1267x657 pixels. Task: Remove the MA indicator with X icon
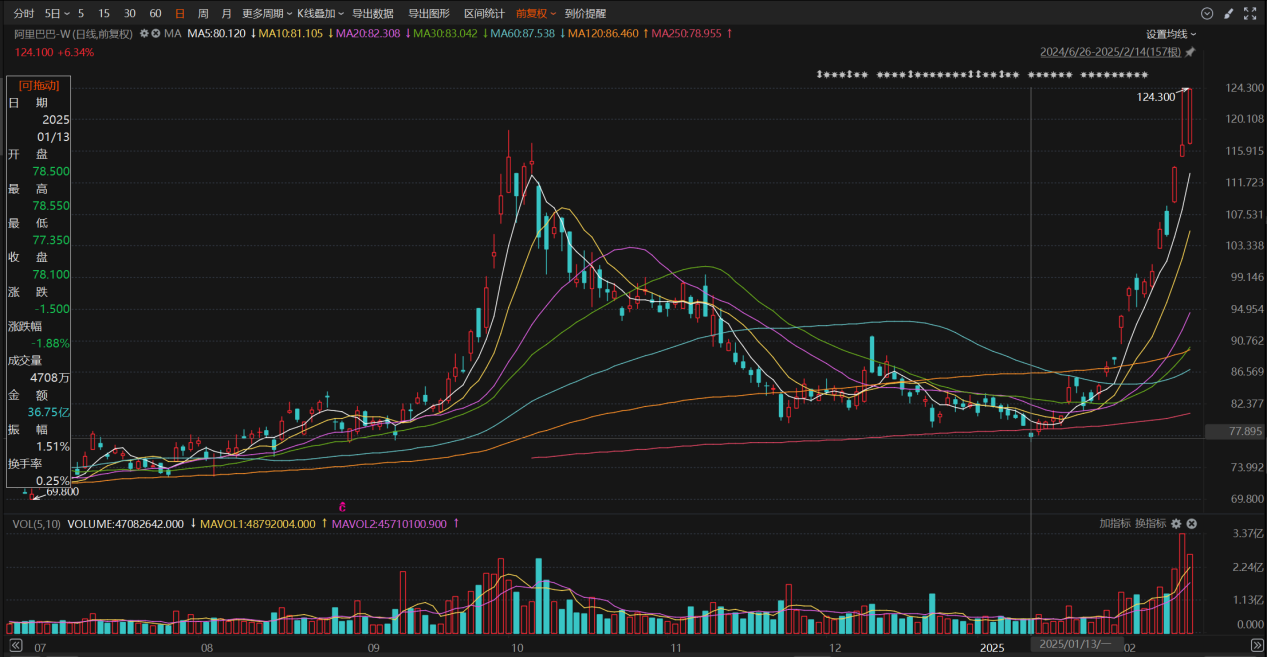point(156,33)
